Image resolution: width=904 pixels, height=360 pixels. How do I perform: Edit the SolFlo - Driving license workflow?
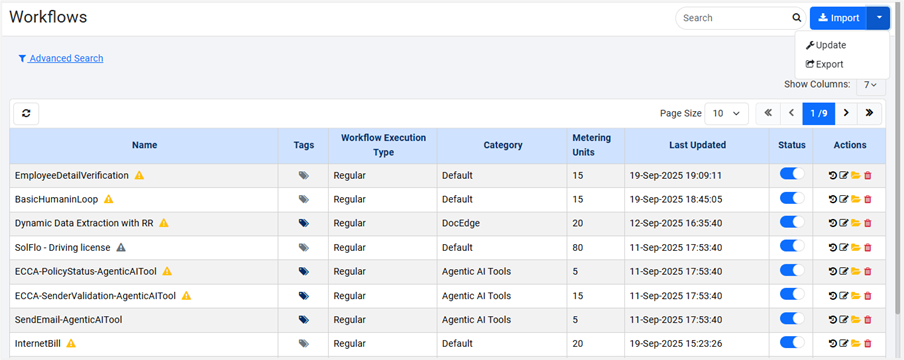pos(844,248)
